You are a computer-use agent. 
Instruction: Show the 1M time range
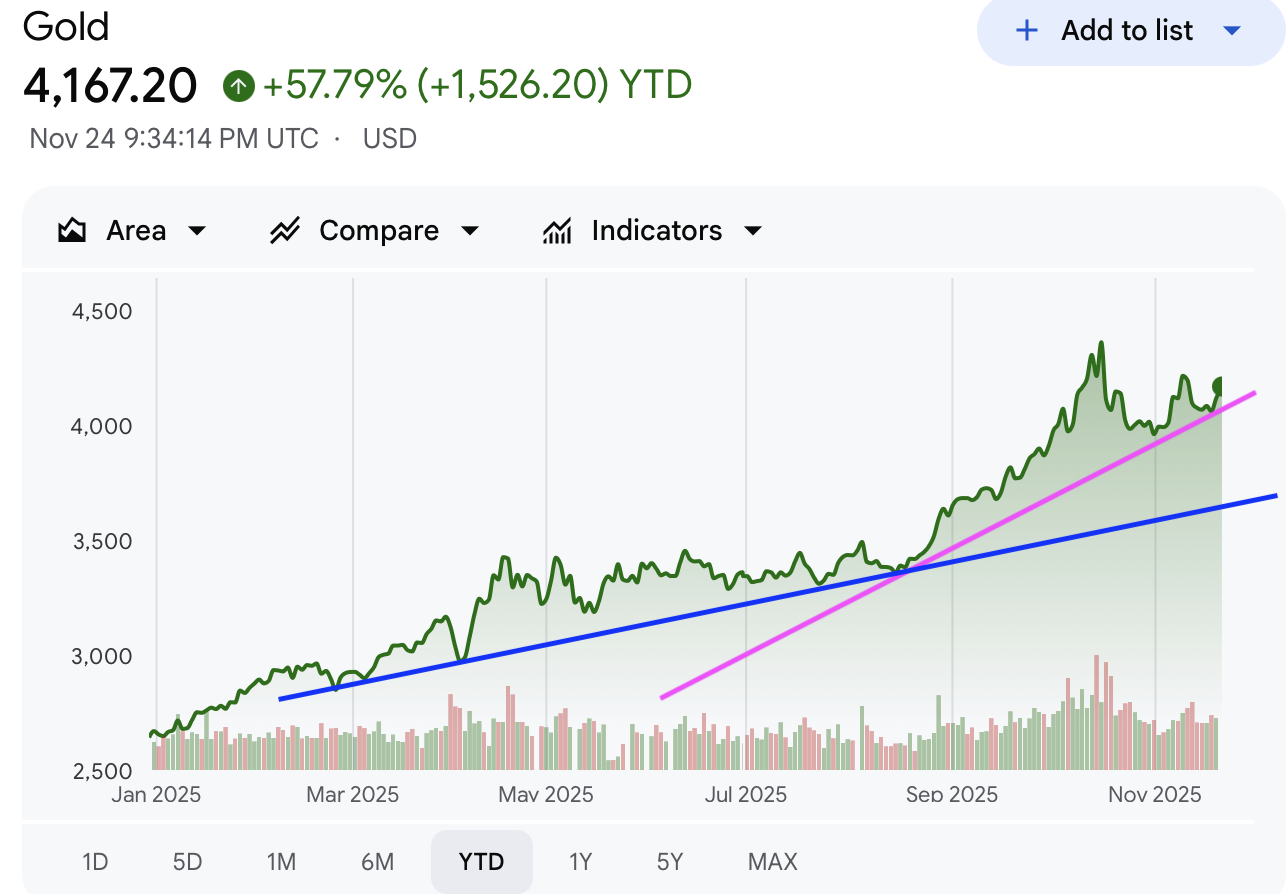pyautogui.click(x=281, y=861)
